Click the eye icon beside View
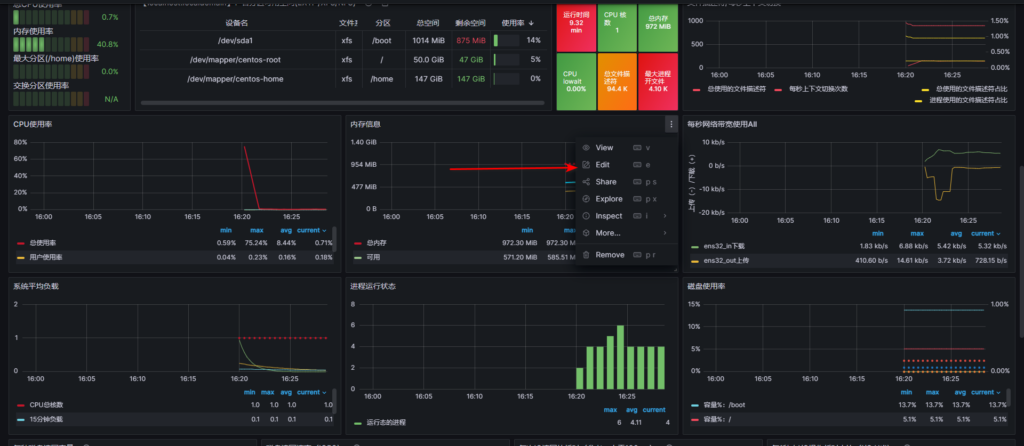Image resolution: width=1024 pixels, height=446 pixels. pos(586,147)
